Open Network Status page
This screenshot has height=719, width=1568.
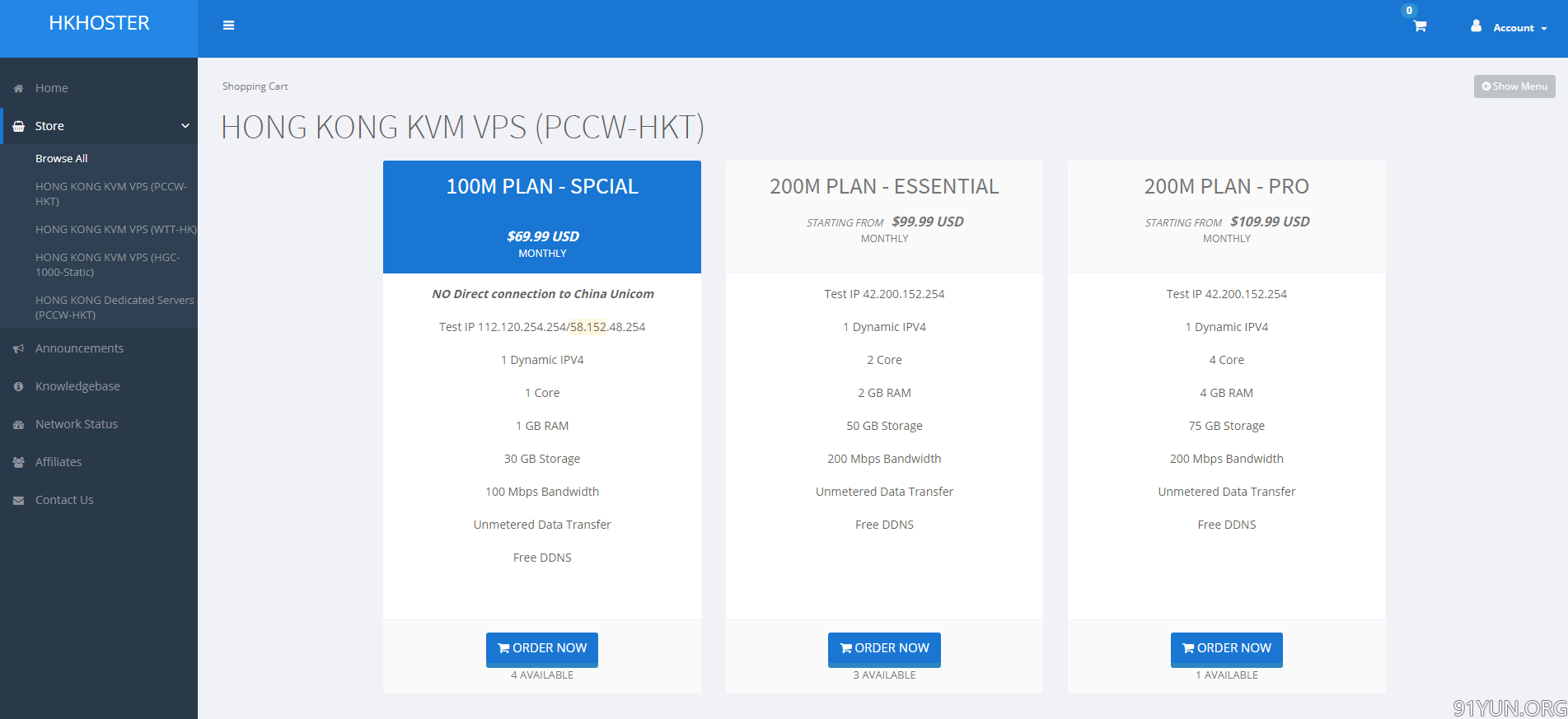pyautogui.click(x=77, y=424)
